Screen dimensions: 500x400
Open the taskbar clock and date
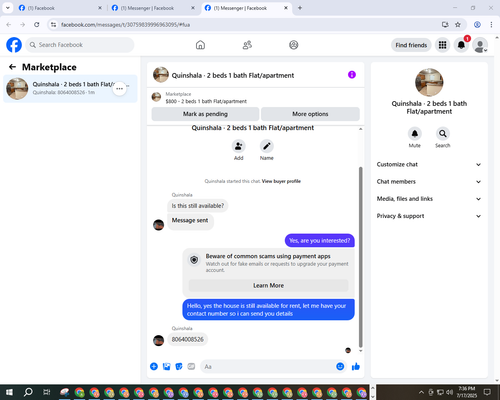466,392
